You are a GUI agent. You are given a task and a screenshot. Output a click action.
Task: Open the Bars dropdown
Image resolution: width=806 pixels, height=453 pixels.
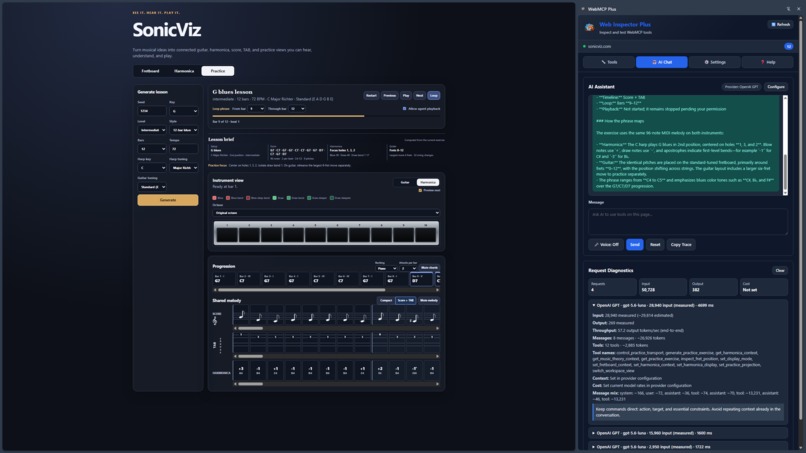(x=152, y=149)
